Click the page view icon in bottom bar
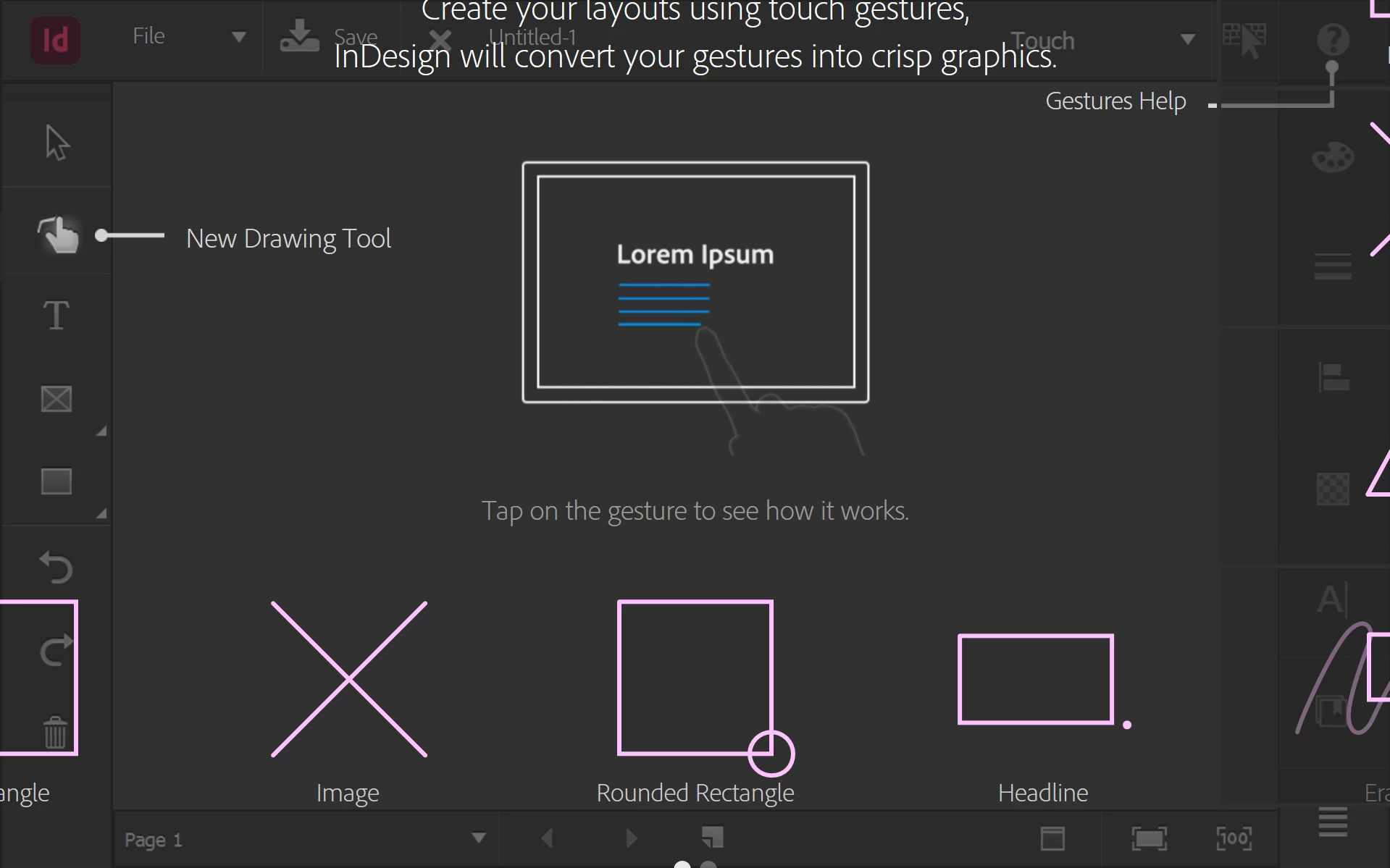This screenshot has width=1390, height=868. [1052, 838]
